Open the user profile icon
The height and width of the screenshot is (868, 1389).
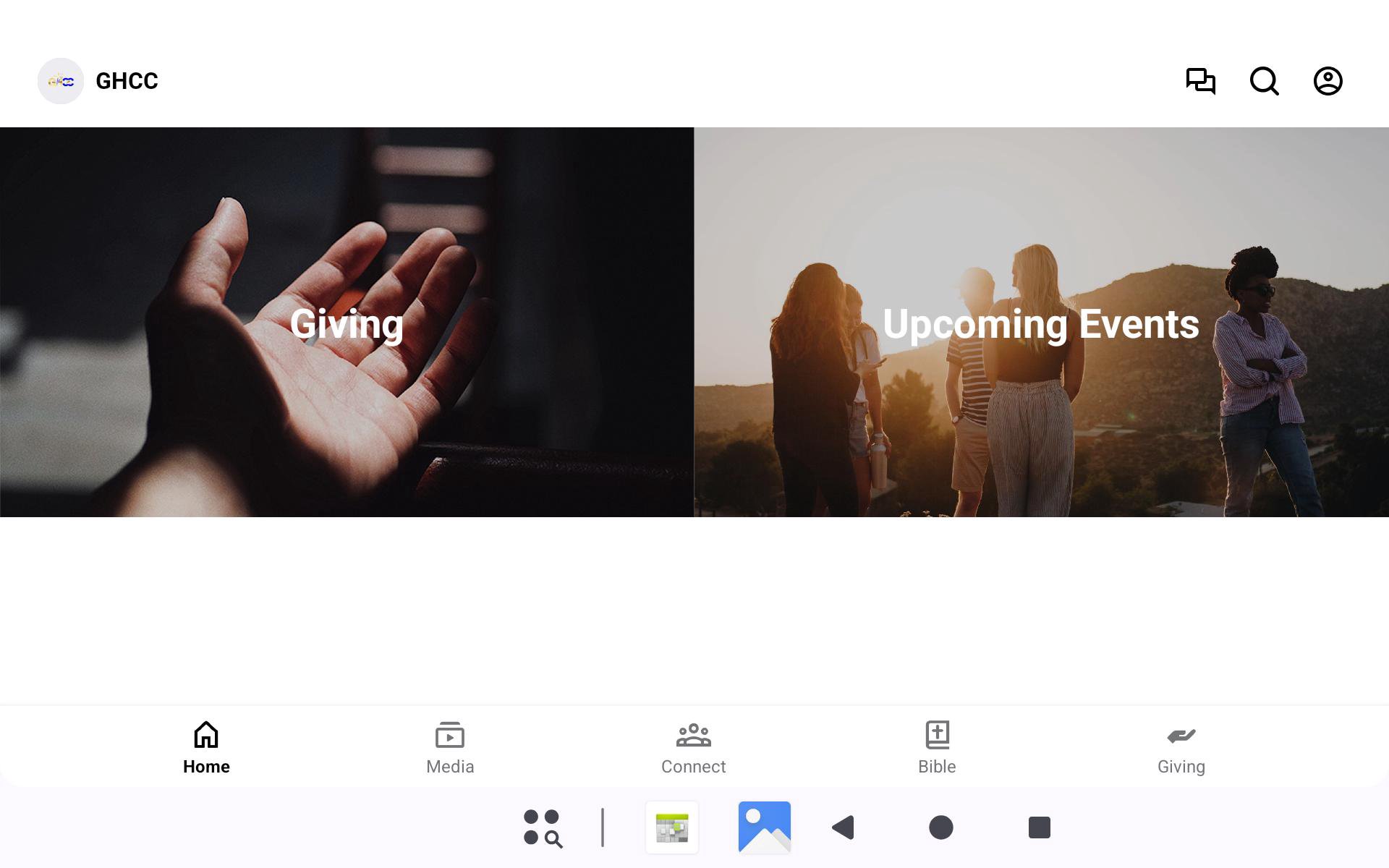click(1328, 81)
